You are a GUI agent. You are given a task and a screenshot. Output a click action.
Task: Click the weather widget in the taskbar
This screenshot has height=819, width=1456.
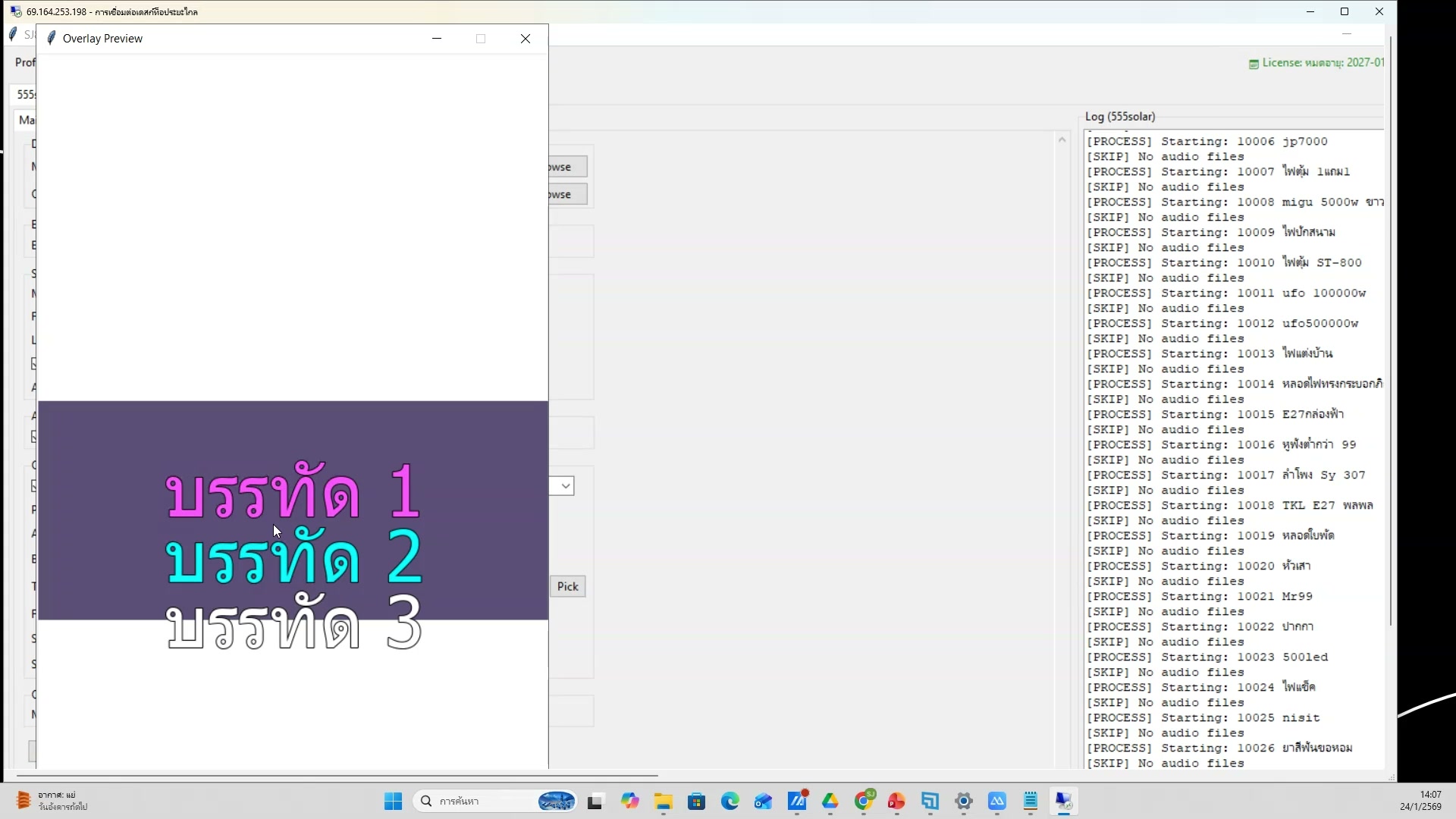(45, 802)
